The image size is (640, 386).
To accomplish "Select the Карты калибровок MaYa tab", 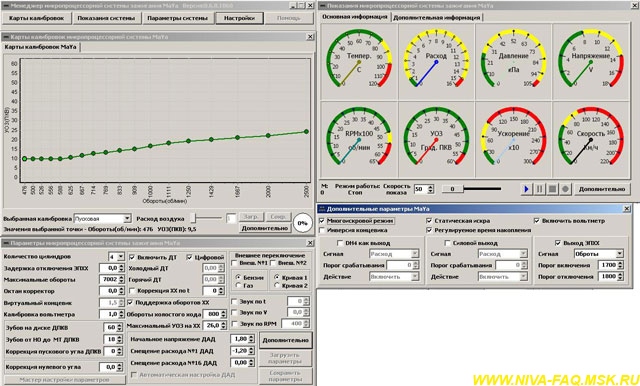I will point(40,47).
